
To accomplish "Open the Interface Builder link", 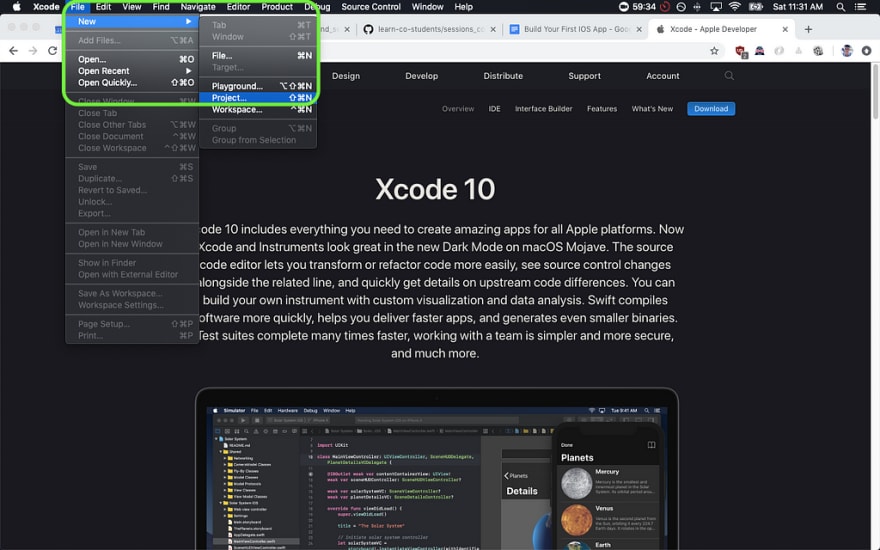I will [x=544, y=109].
